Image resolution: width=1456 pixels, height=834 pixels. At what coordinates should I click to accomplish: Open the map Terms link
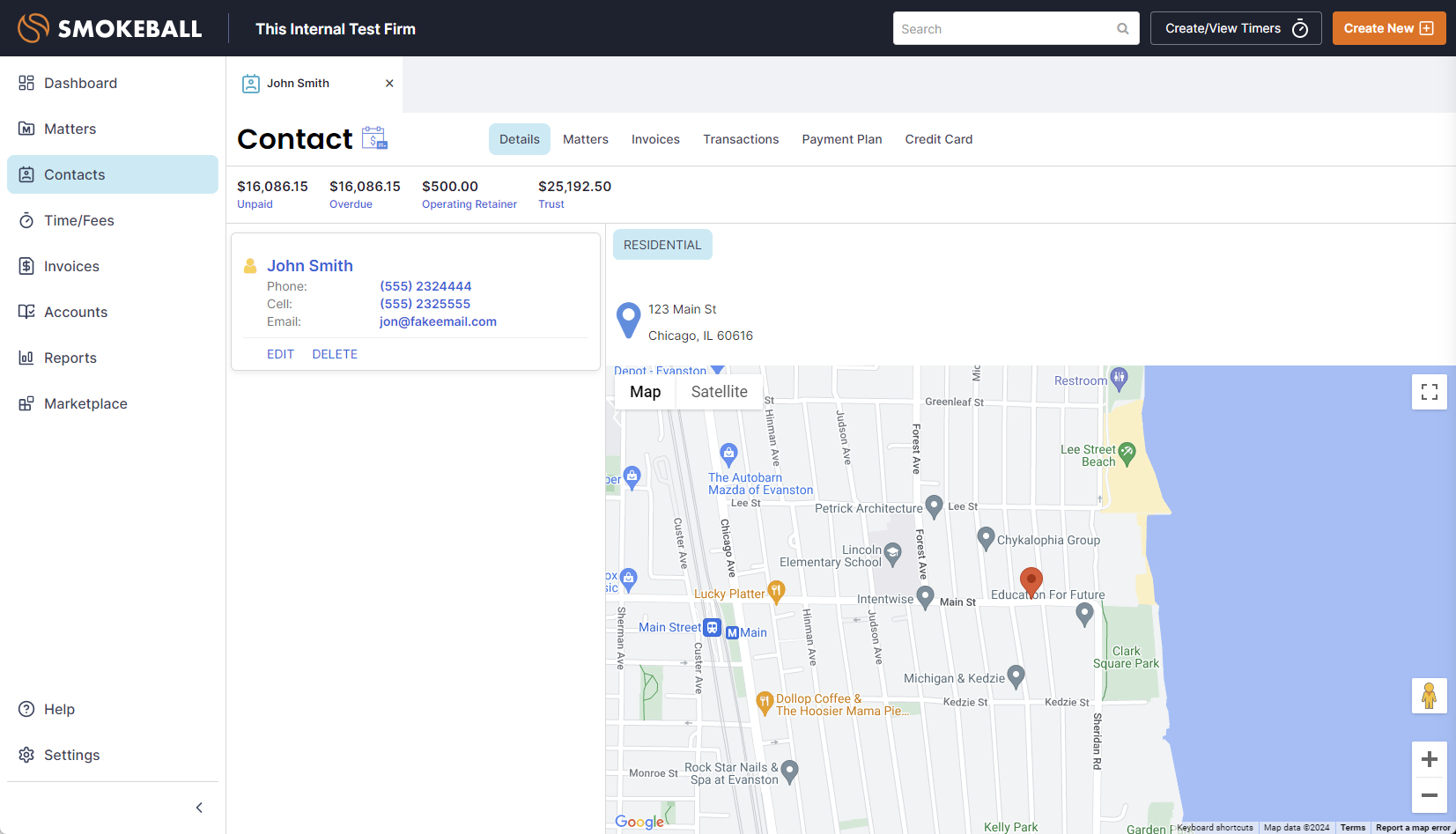pos(1353,828)
